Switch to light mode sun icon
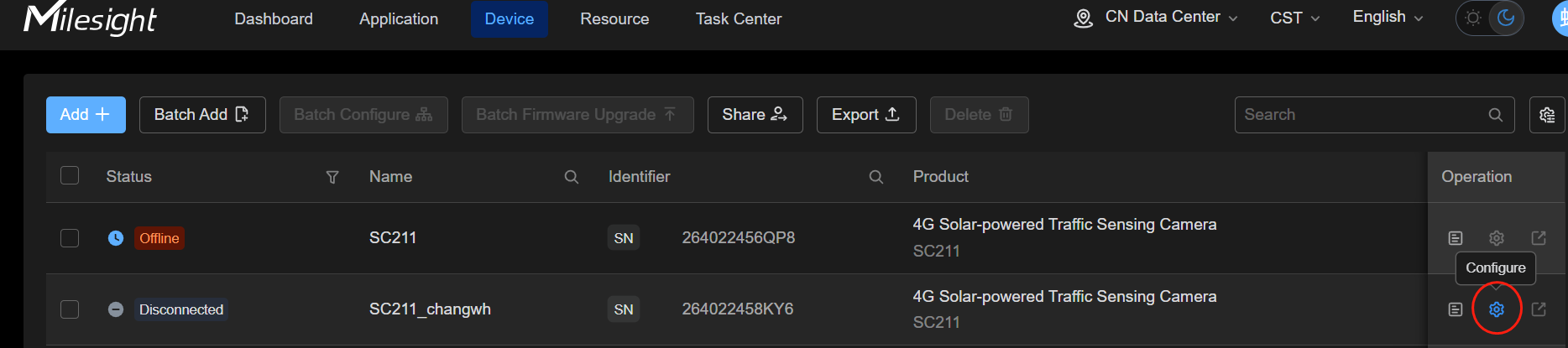1568x348 pixels. click(1473, 18)
